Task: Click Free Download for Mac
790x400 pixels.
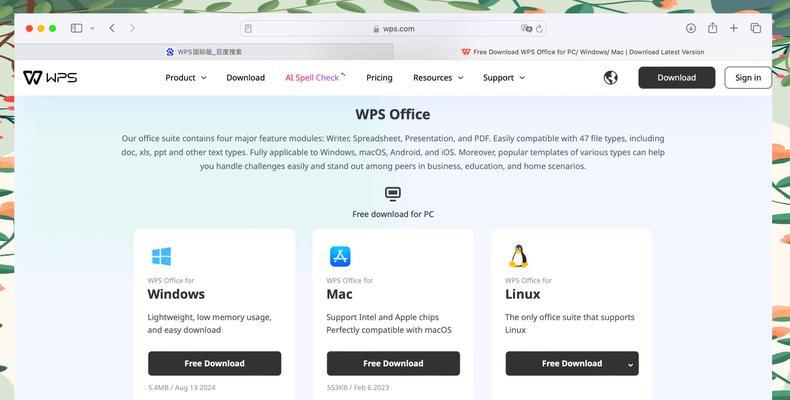Action: 393,363
